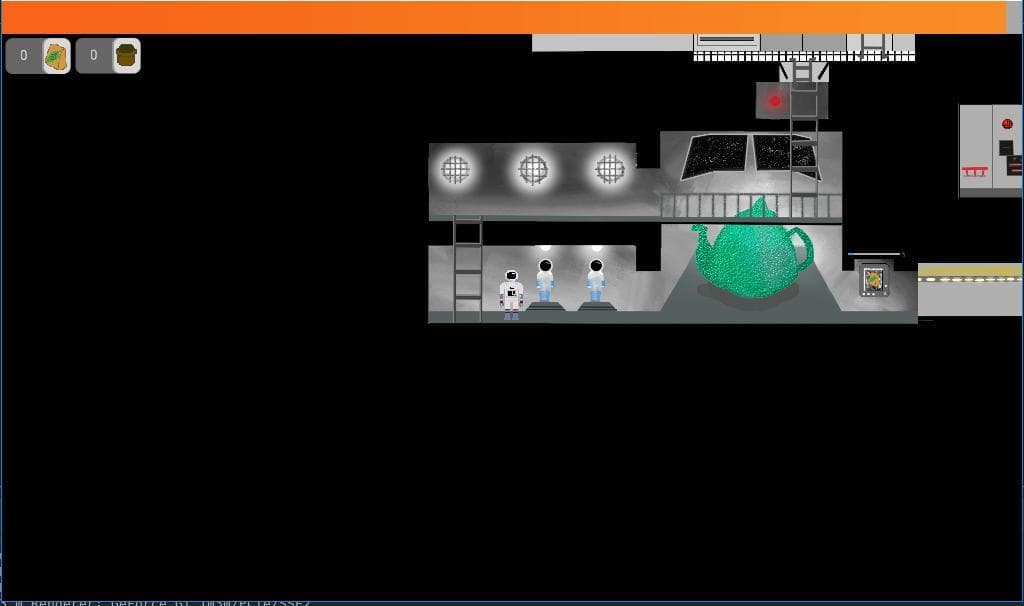Click the brown jar inventory icon
1024x606 pixels.
126,56
